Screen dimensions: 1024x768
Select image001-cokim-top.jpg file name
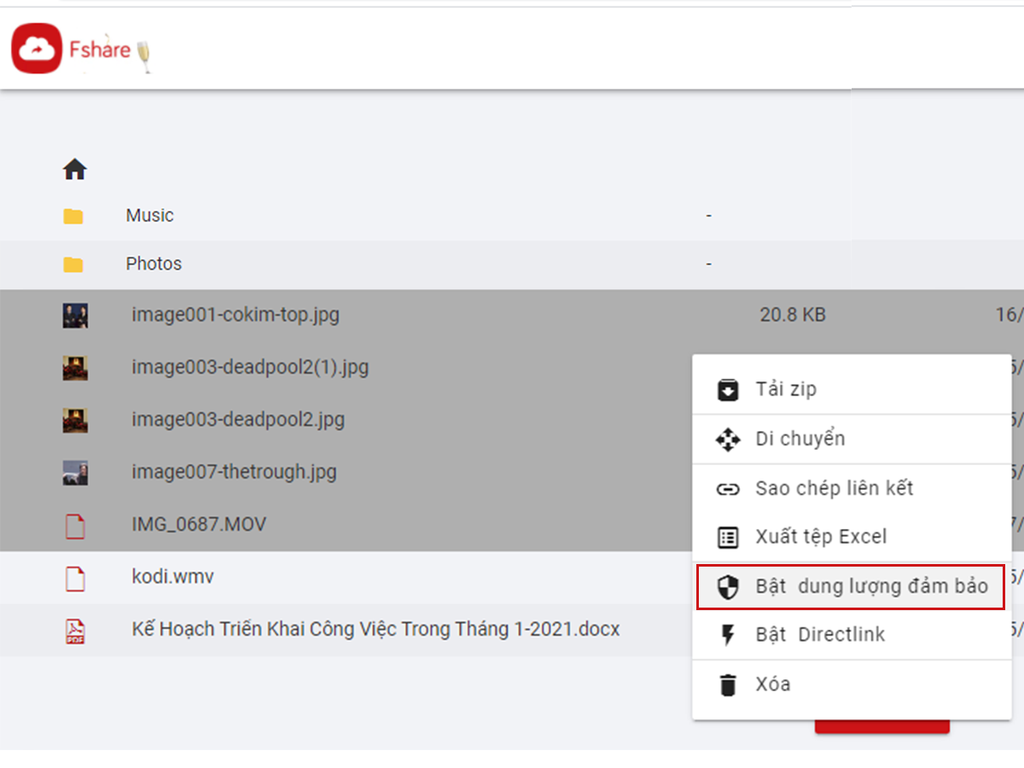tap(235, 315)
